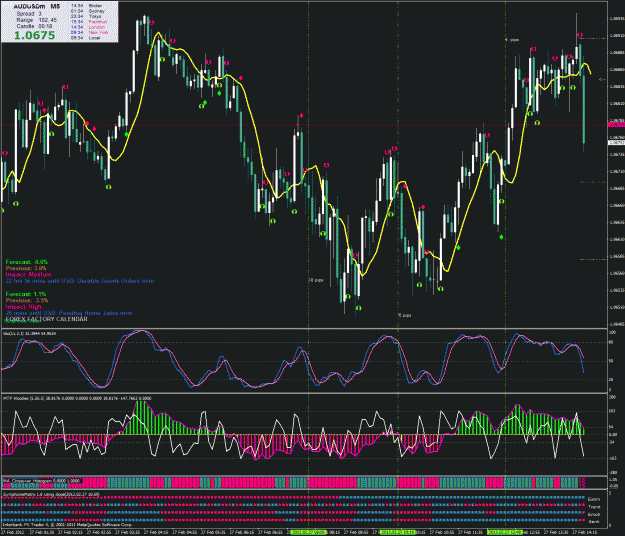The width and height of the screenshot is (625, 536).
Task: Click the MA Crossover Histogram indicator label
Action: [41, 481]
